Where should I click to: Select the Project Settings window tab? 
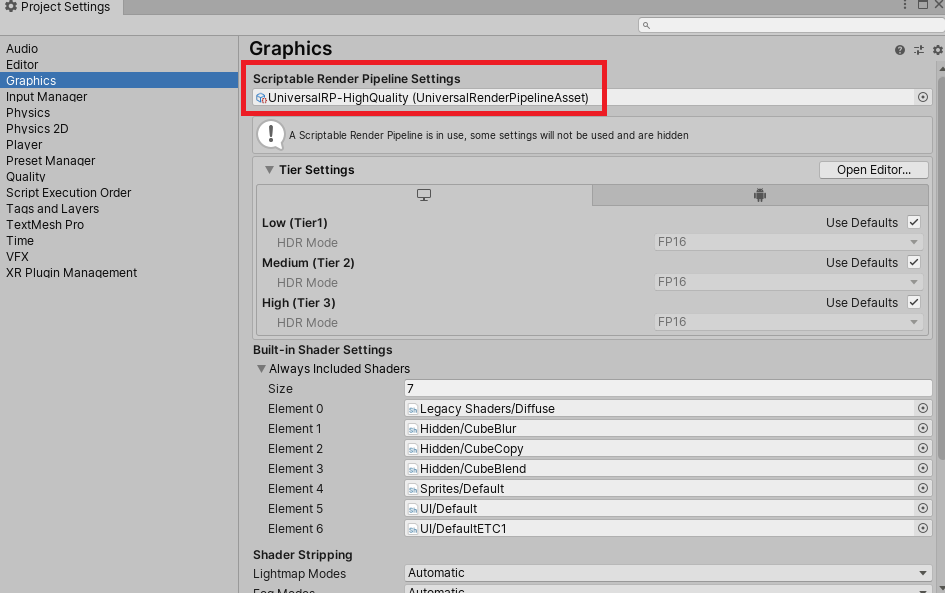[x=60, y=7]
